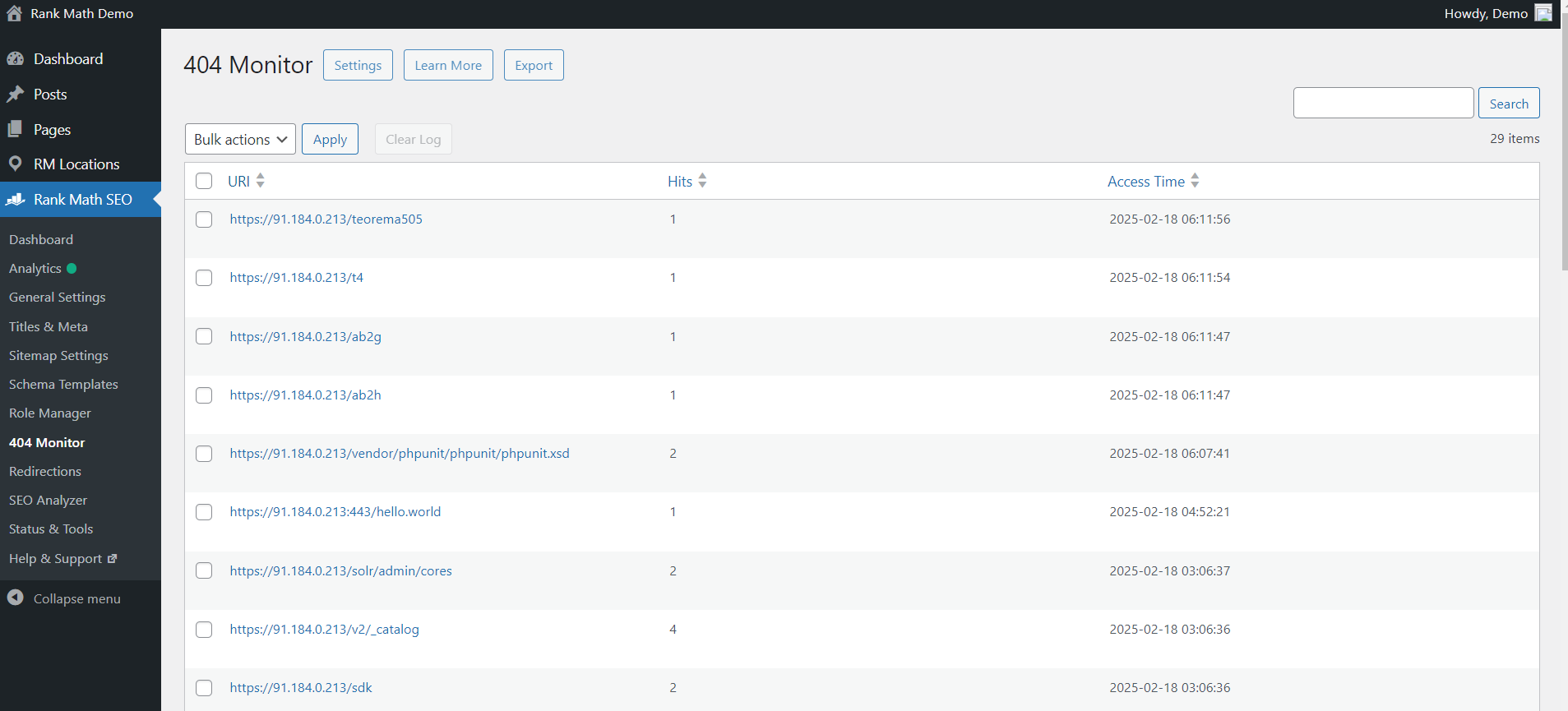Click the Collapse menu arrow icon

(16, 598)
